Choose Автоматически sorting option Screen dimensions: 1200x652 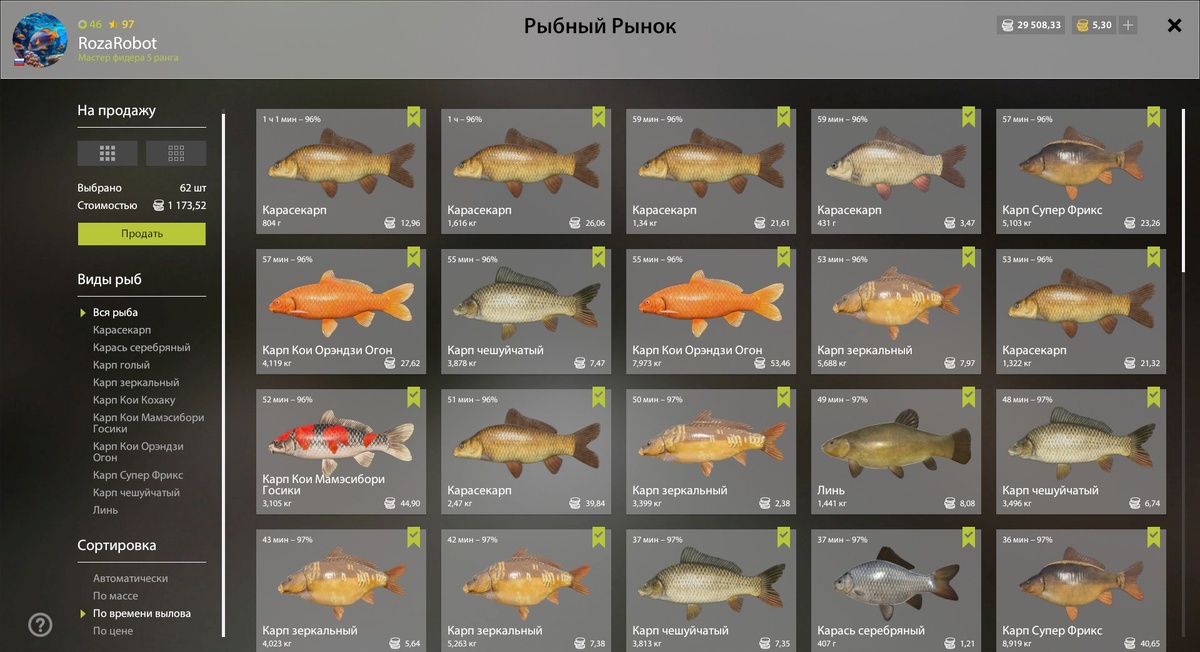130,578
